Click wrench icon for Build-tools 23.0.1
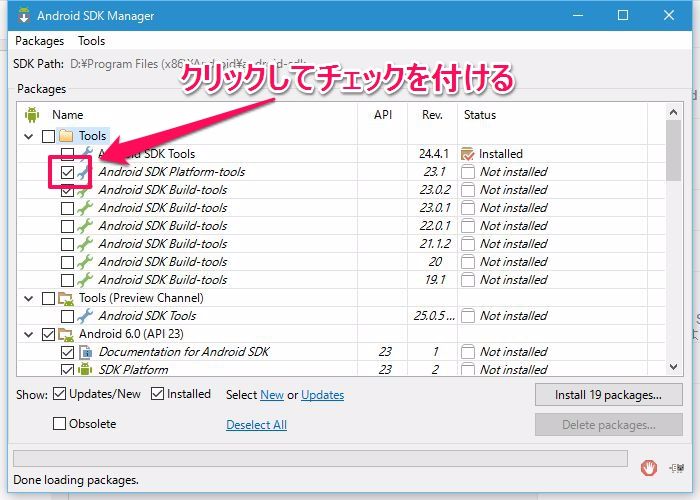 coord(85,208)
